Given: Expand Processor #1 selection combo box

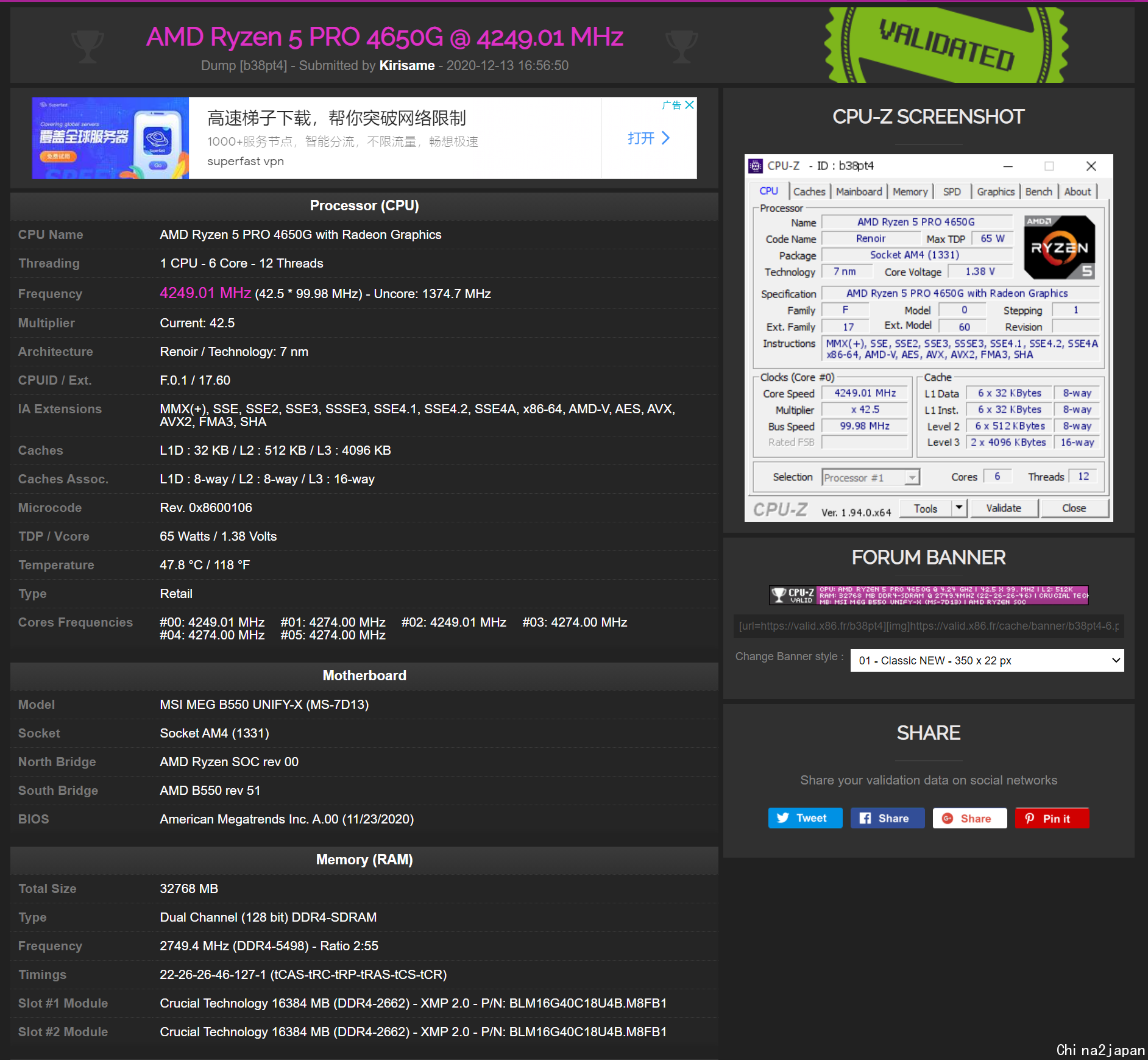Looking at the screenshot, I should (871, 477).
